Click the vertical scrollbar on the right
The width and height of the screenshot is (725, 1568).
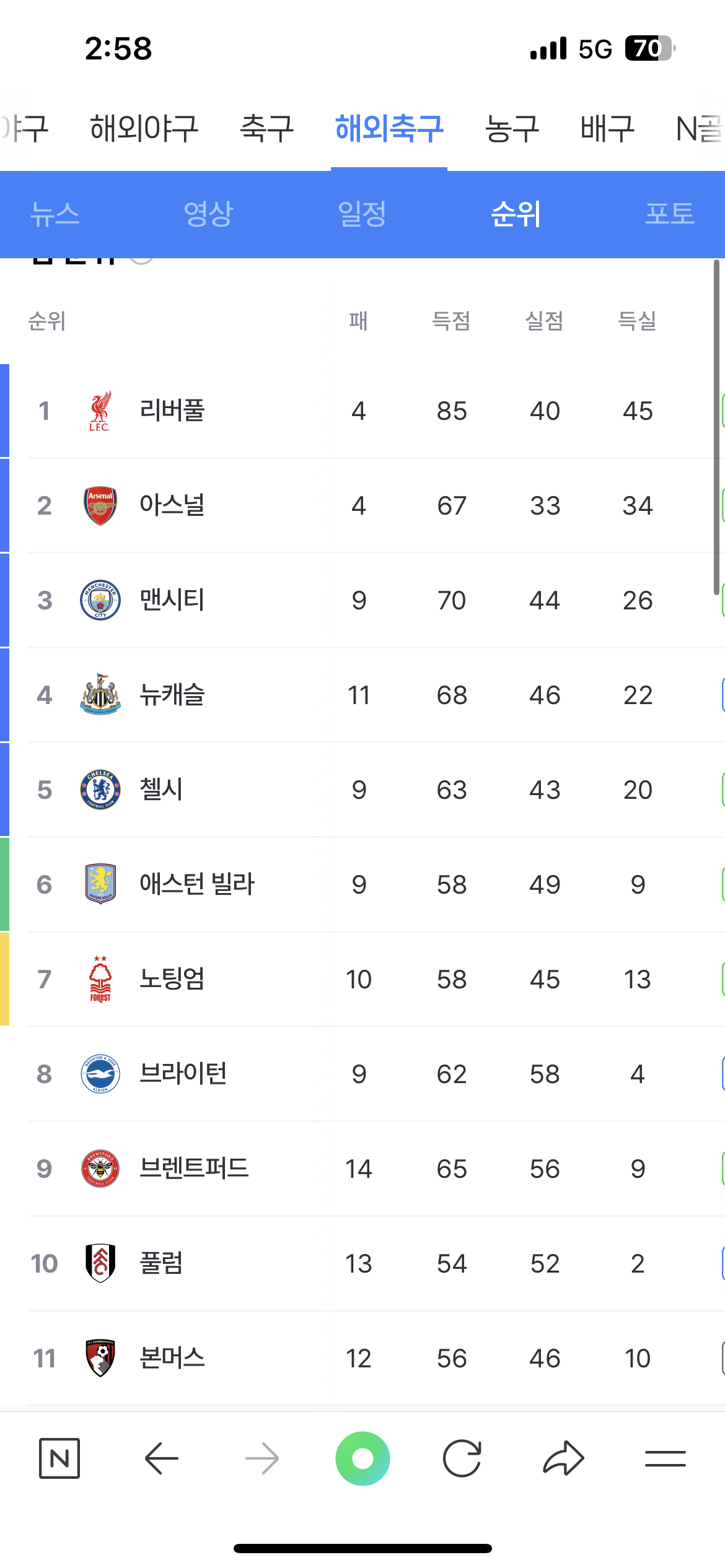(716, 427)
